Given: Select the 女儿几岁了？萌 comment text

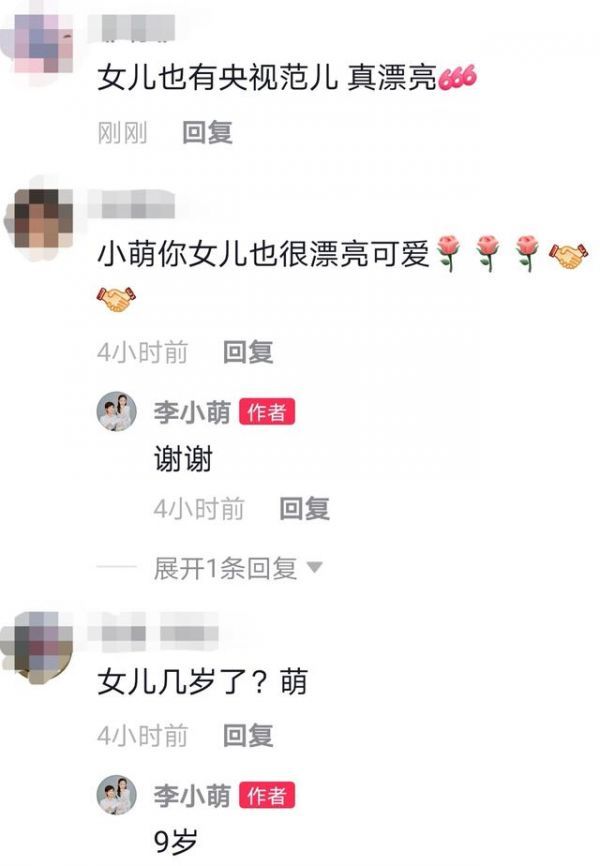Looking at the screenshot, I should 202,682.
